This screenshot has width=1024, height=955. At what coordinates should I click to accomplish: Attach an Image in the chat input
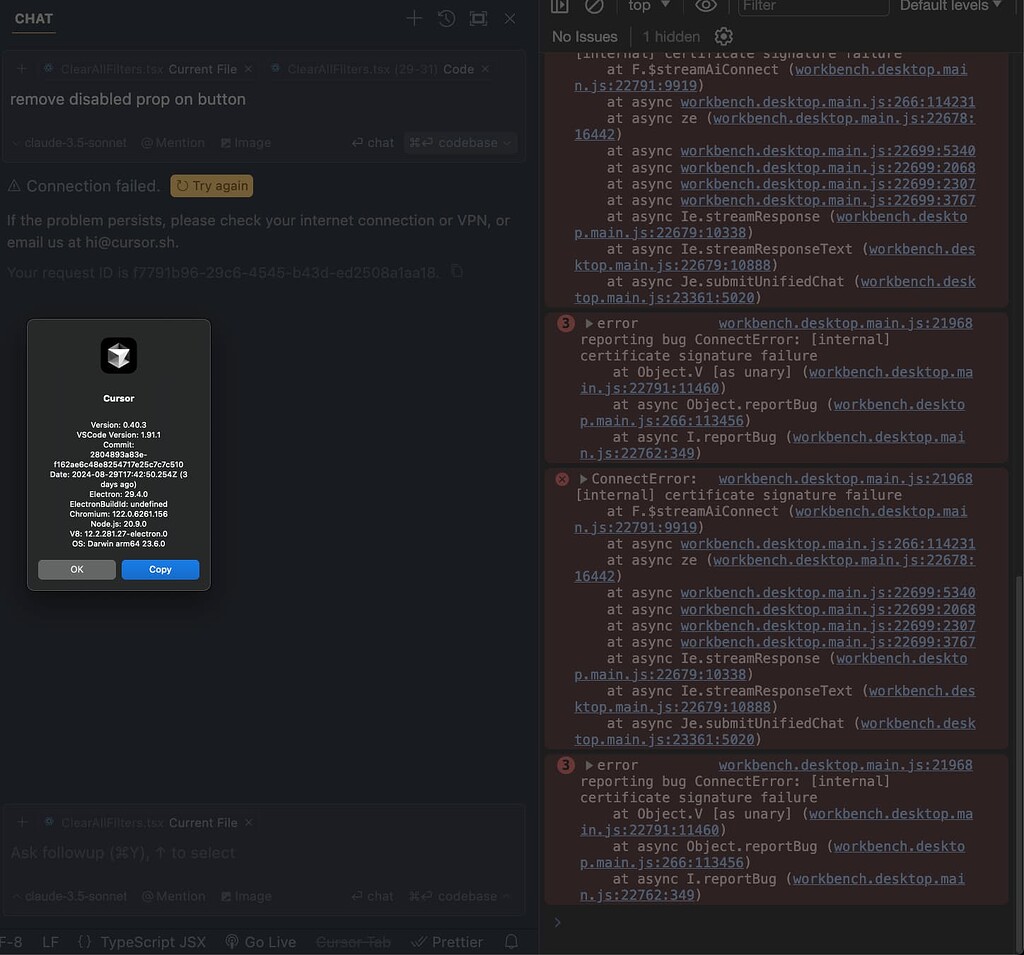245,142
